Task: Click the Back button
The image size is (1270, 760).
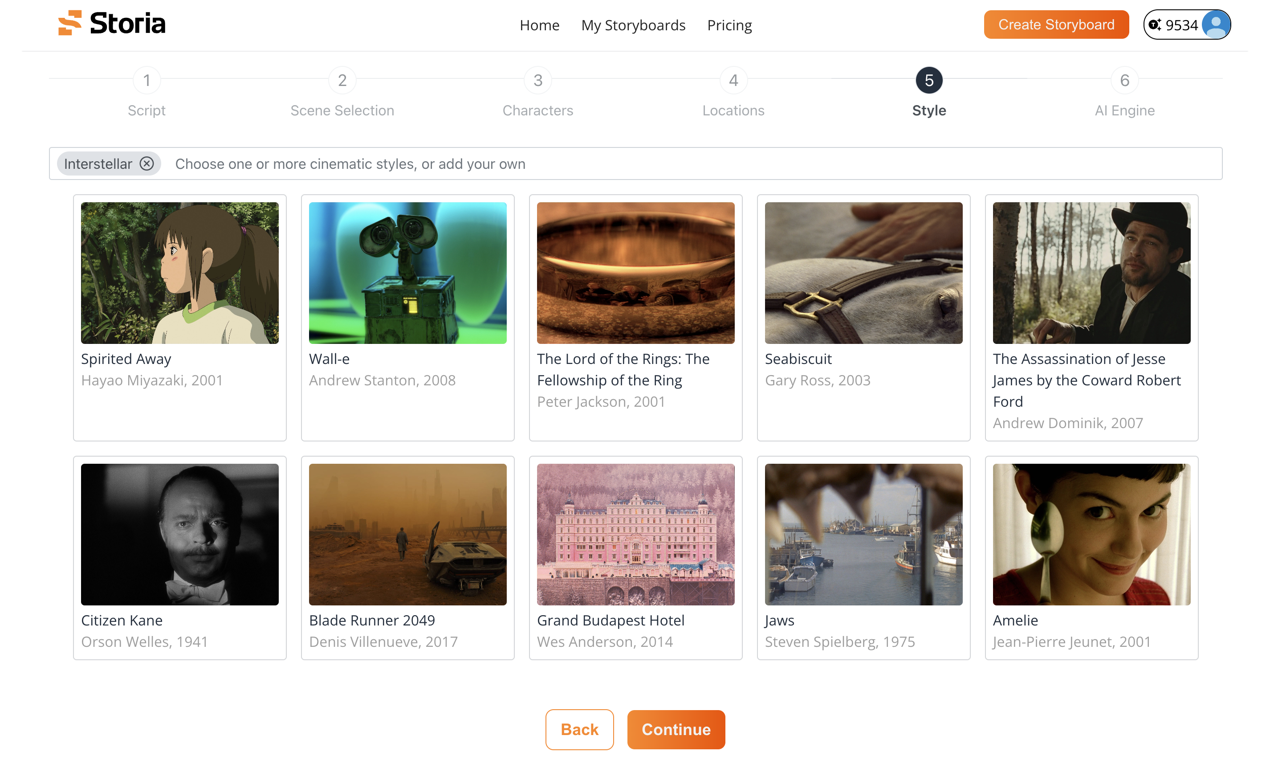Action: point(579,730)
